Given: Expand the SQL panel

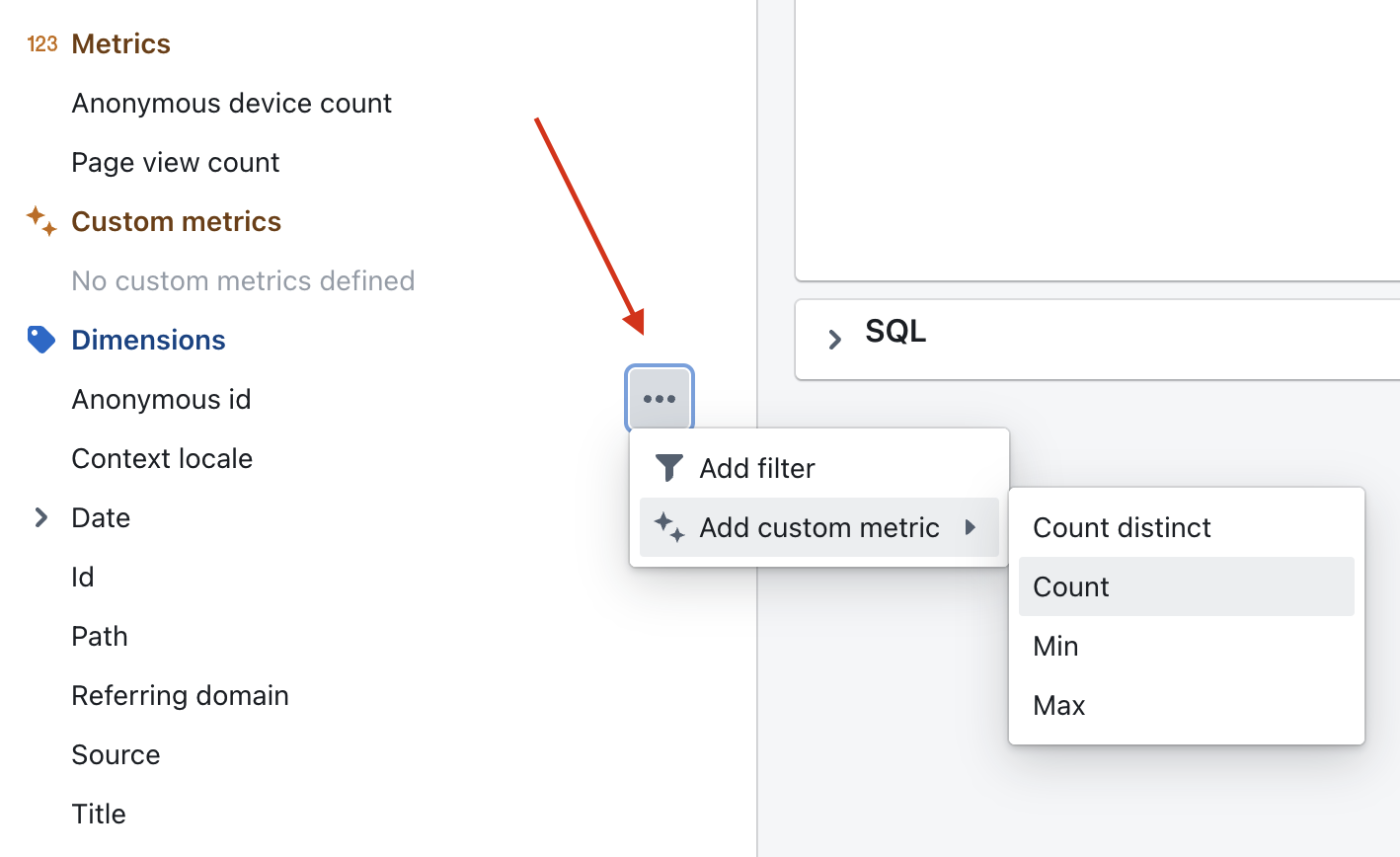Looking at the screenshot, I should [835, 339].
